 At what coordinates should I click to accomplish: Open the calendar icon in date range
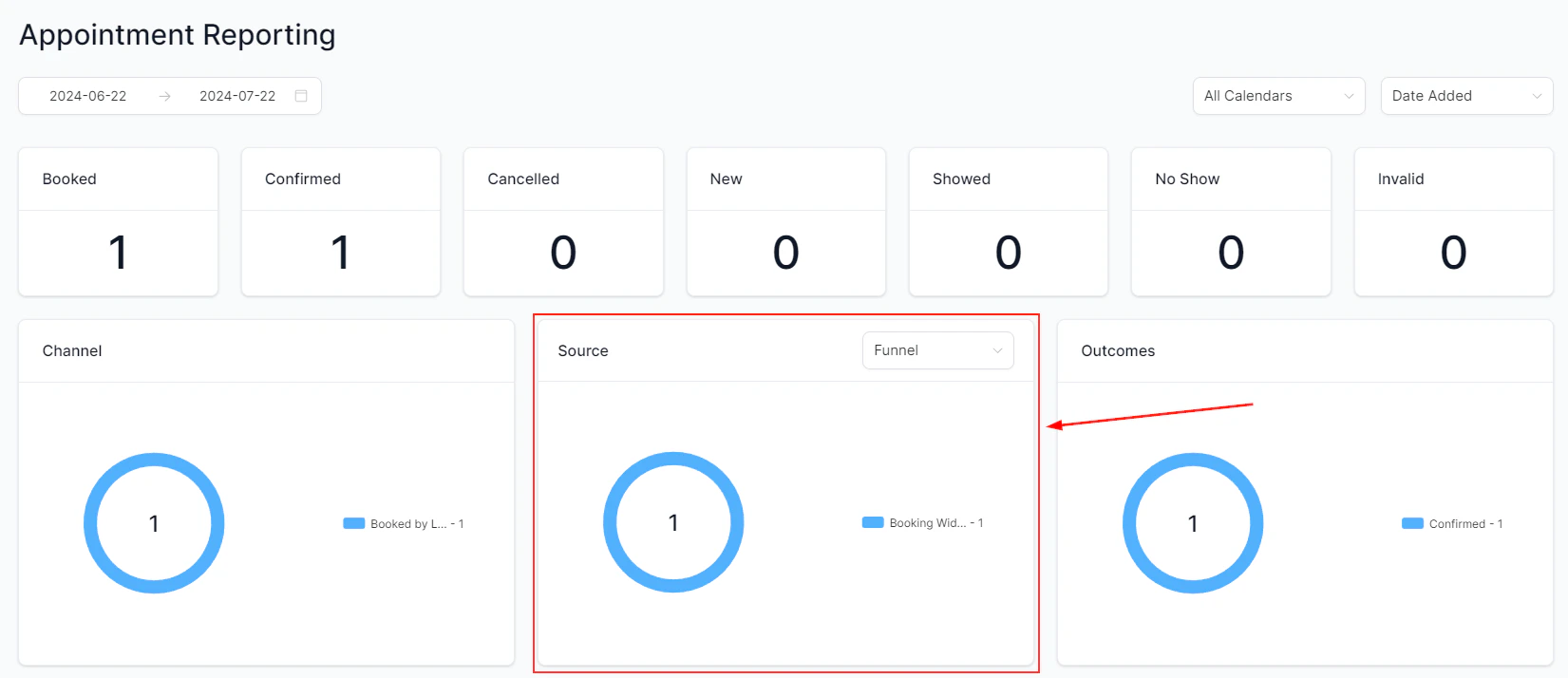pos(301,96)
